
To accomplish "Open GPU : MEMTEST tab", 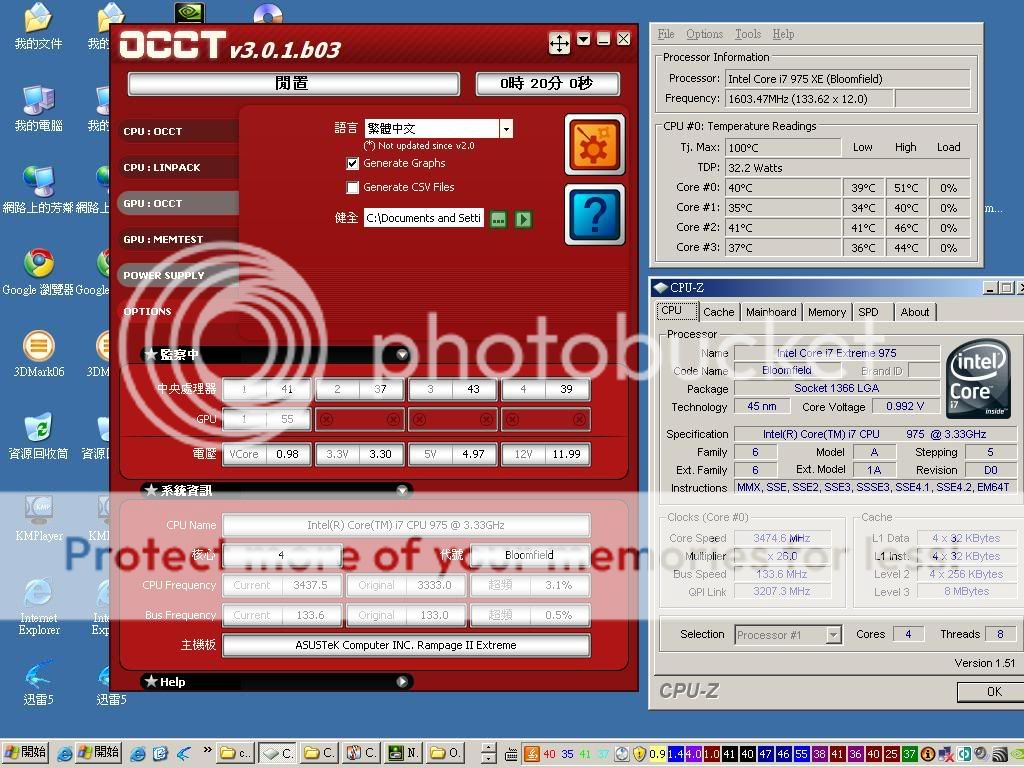I will tap(178, 239).
